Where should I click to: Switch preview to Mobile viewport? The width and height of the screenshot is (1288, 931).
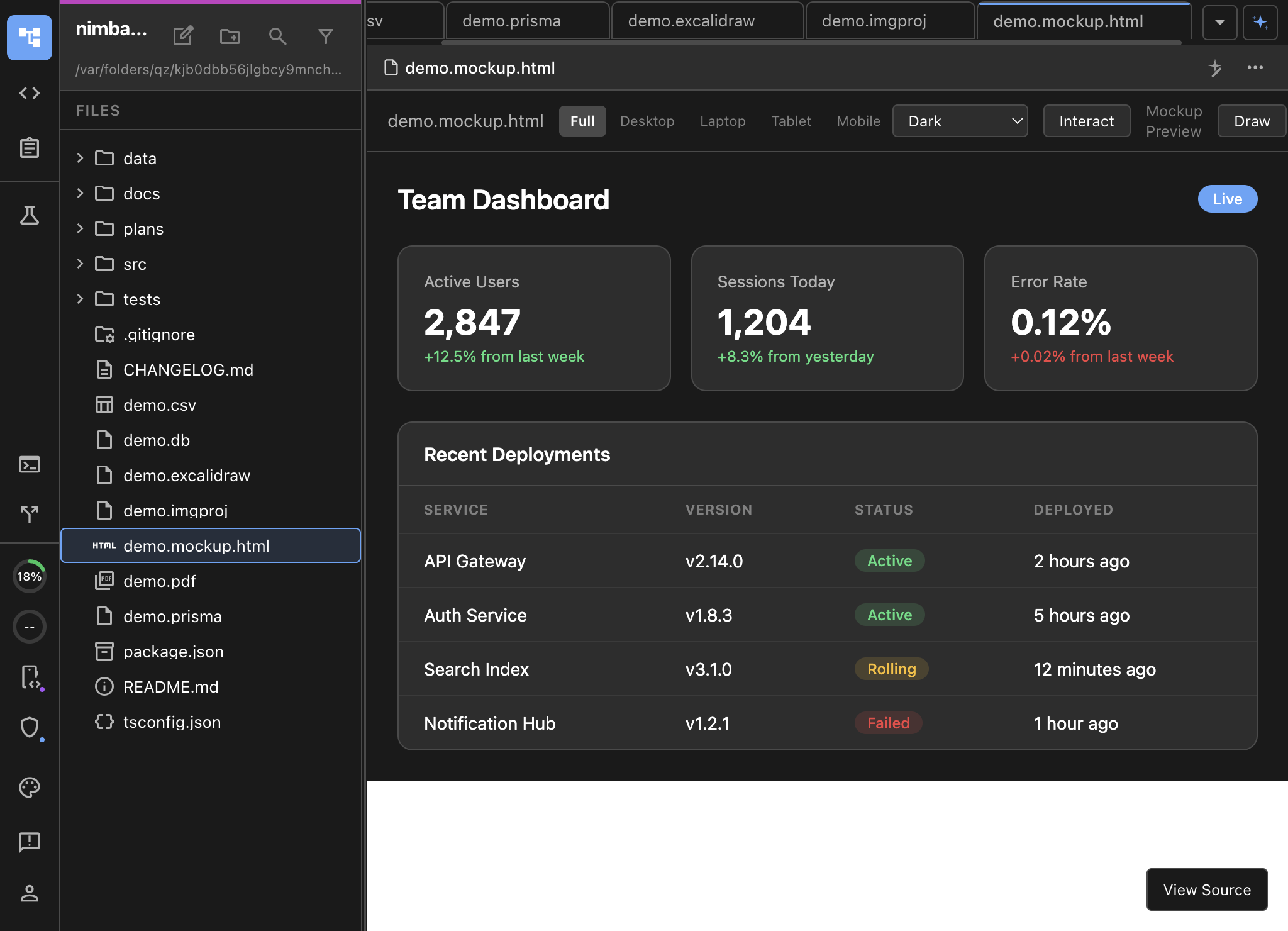858,121
